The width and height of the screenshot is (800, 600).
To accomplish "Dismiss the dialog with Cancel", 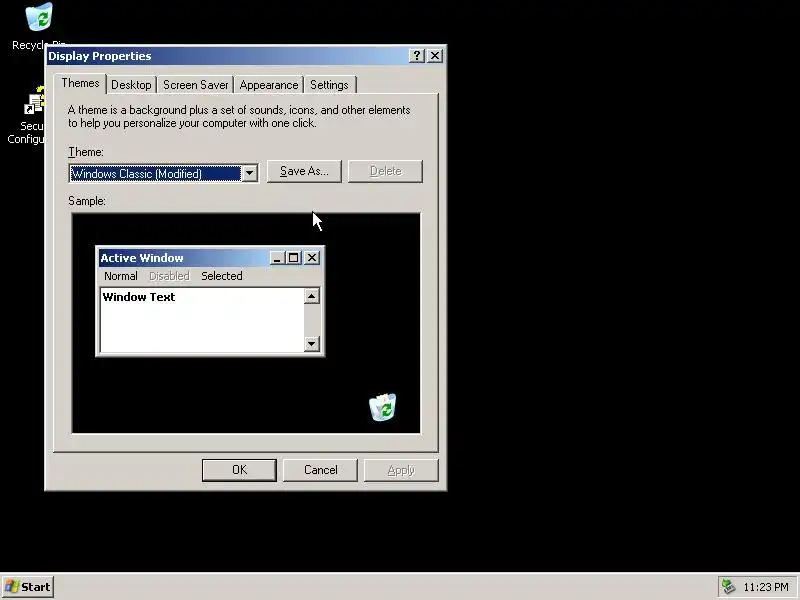I will click(x=320, y=470).
